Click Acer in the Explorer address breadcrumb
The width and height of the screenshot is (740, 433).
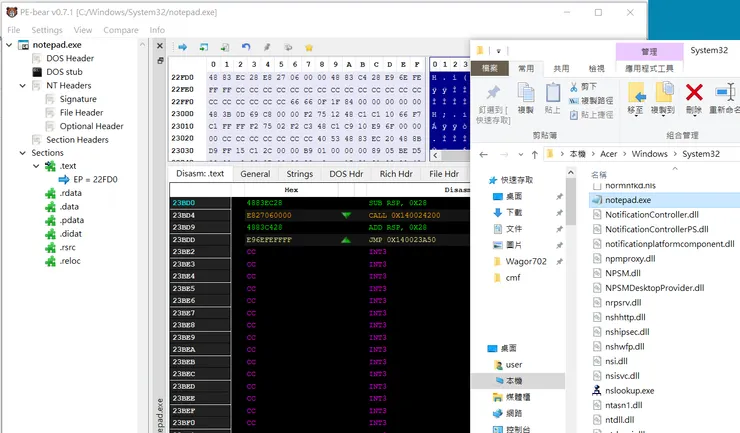pos(608,154)
